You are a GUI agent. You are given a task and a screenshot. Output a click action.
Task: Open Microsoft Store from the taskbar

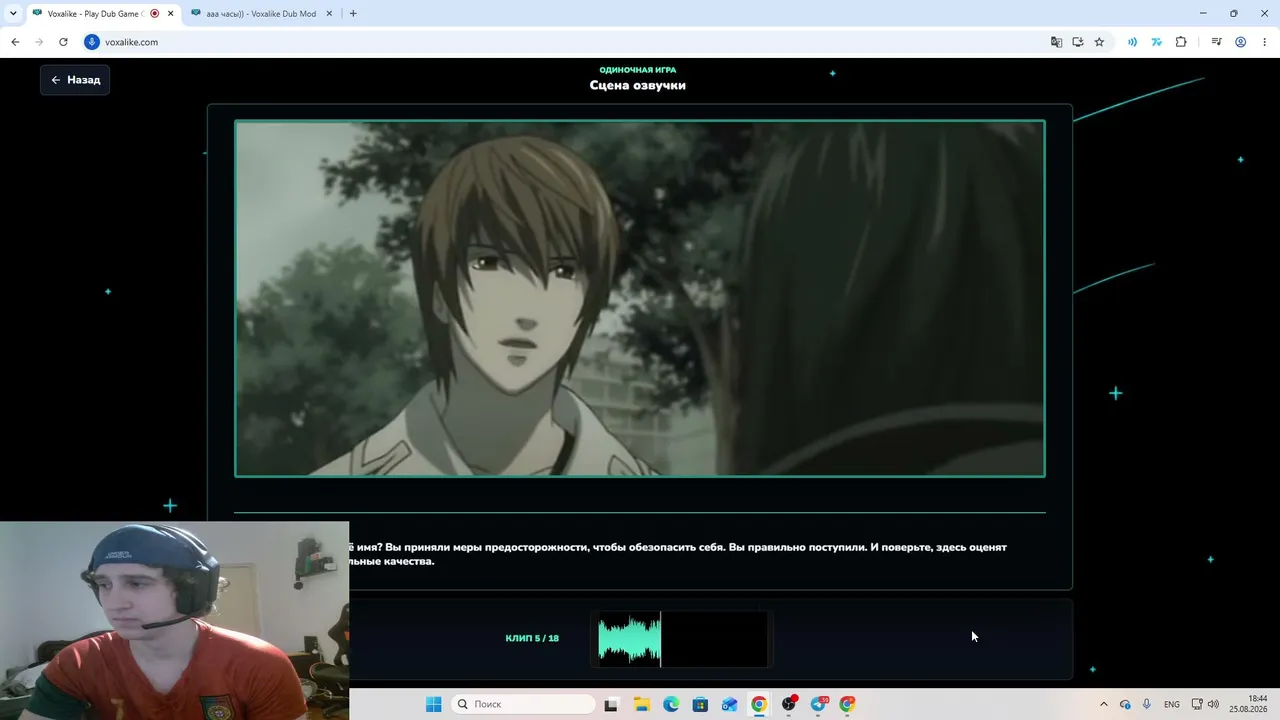[x=700, y=704]
